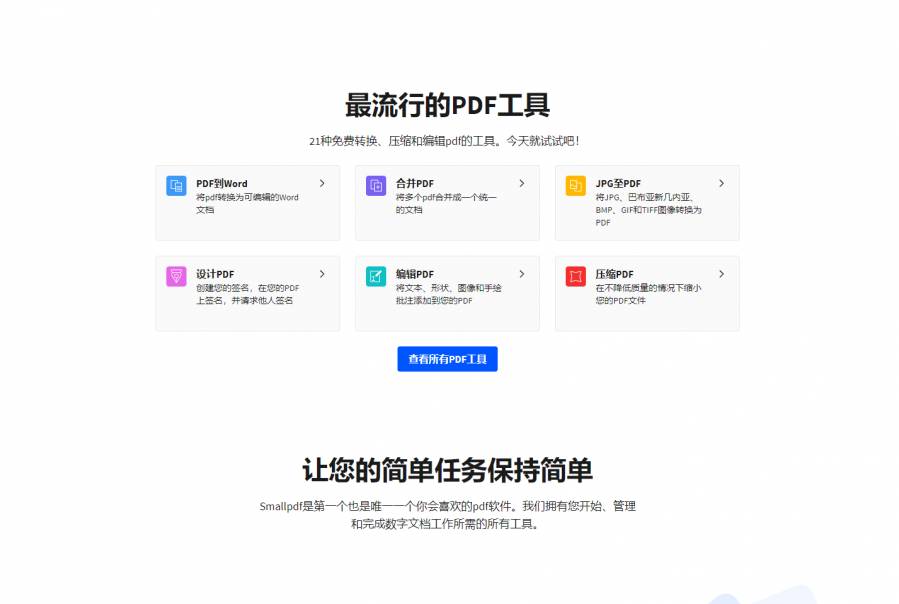The width and height of the screenshot is (899, 604).
Task: Click description 将文本、形状、图像和手绘批注
Action: point(448,294)
